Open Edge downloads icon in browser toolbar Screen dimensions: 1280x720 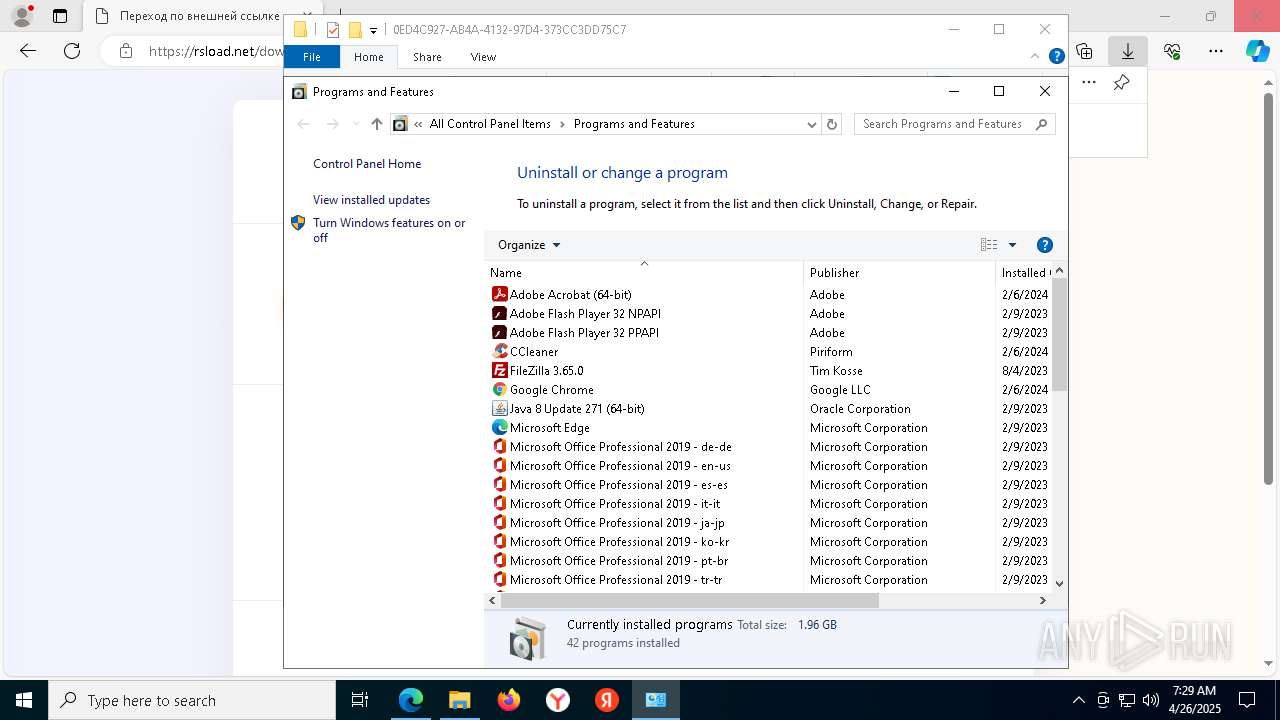pos(1128,50)
